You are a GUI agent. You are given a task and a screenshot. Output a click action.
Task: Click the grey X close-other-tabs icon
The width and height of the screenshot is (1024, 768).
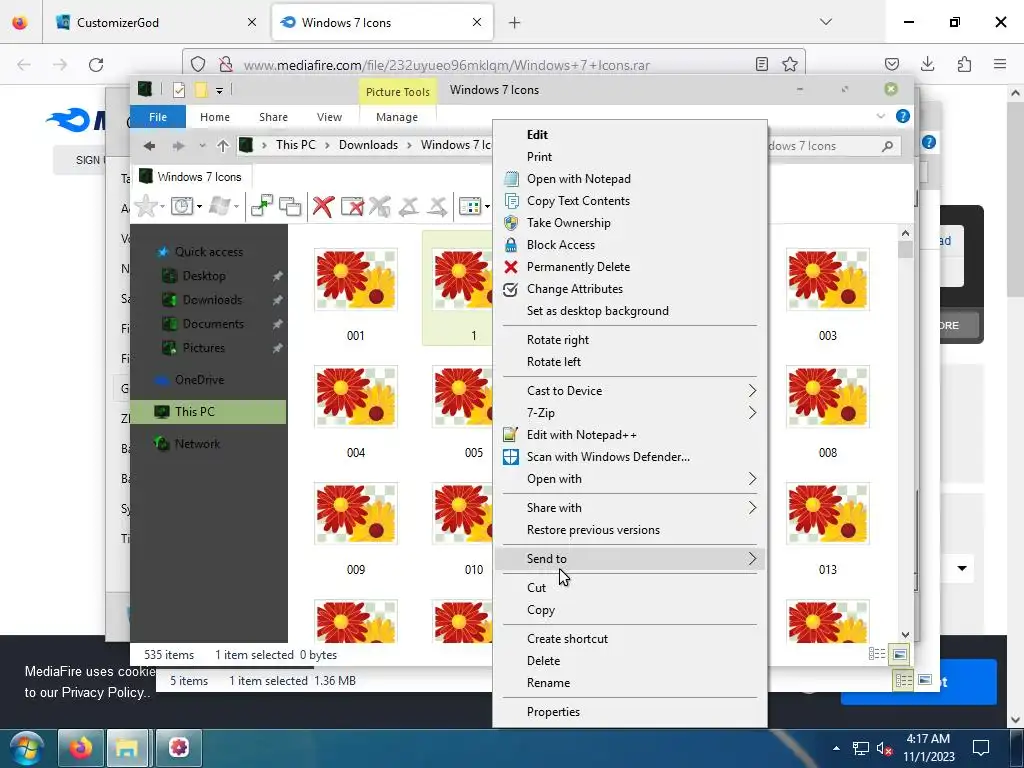(379, 206)
